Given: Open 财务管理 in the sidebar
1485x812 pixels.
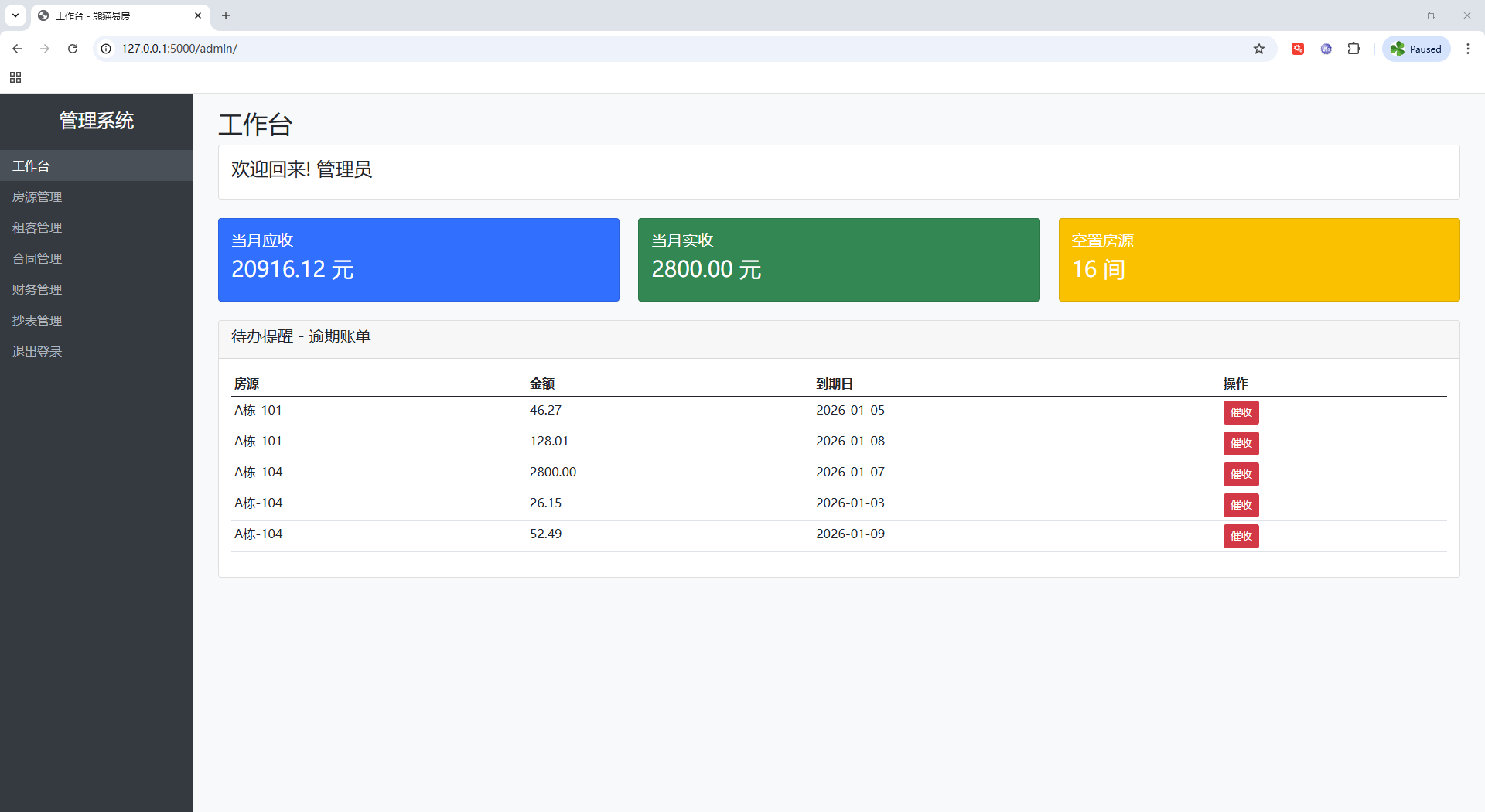Looking at the screenshot, I should click(x=97, y=289).
